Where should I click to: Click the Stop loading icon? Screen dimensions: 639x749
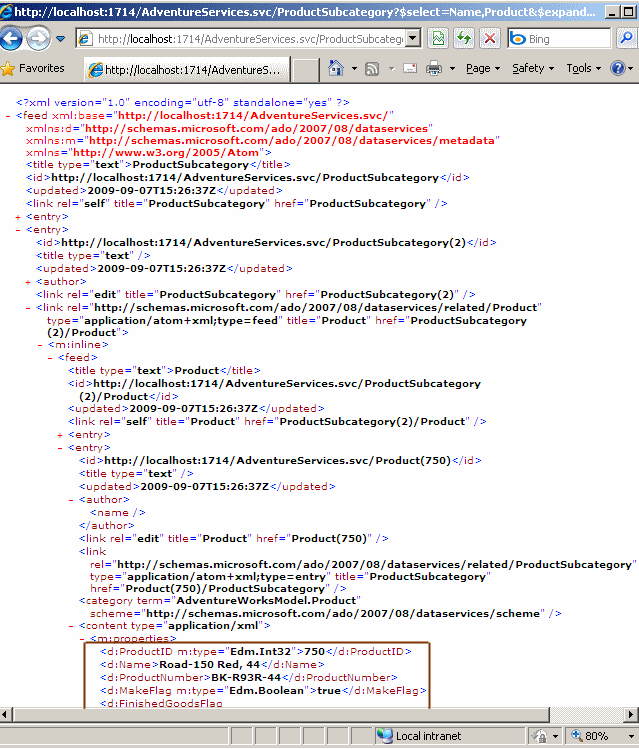tap(489, 39)
